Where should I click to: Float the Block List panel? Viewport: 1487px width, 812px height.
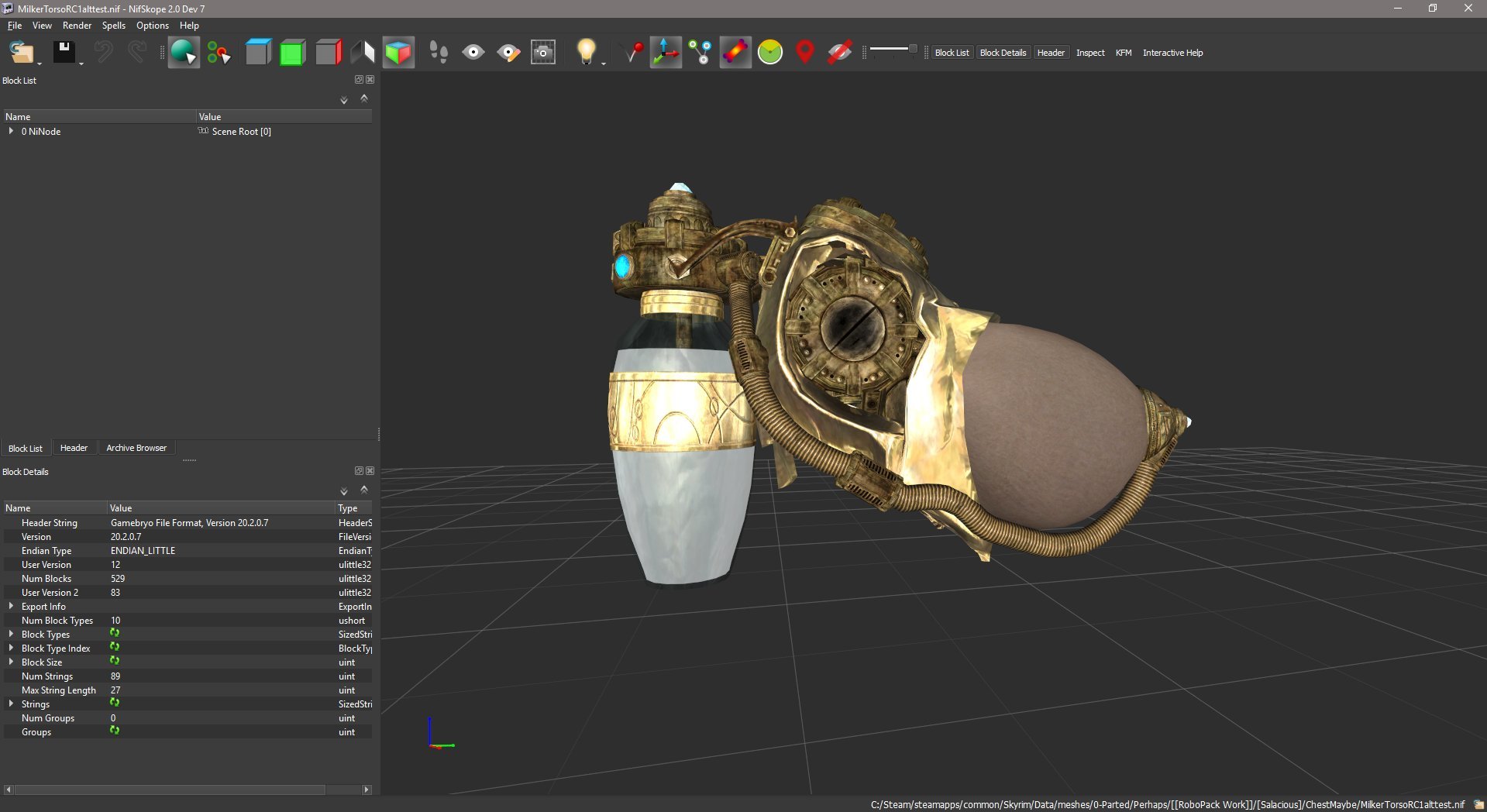(359, 80)
